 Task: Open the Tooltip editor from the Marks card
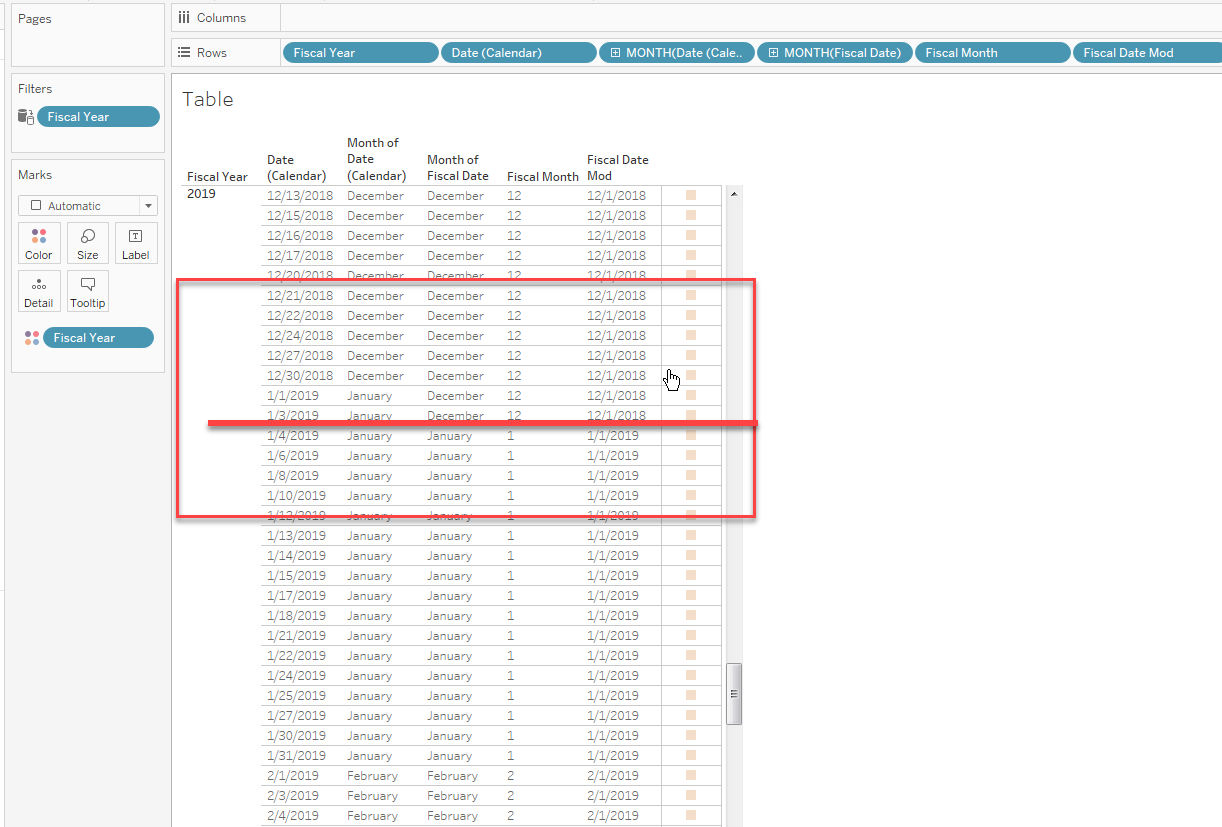click(x=87, y=291)
